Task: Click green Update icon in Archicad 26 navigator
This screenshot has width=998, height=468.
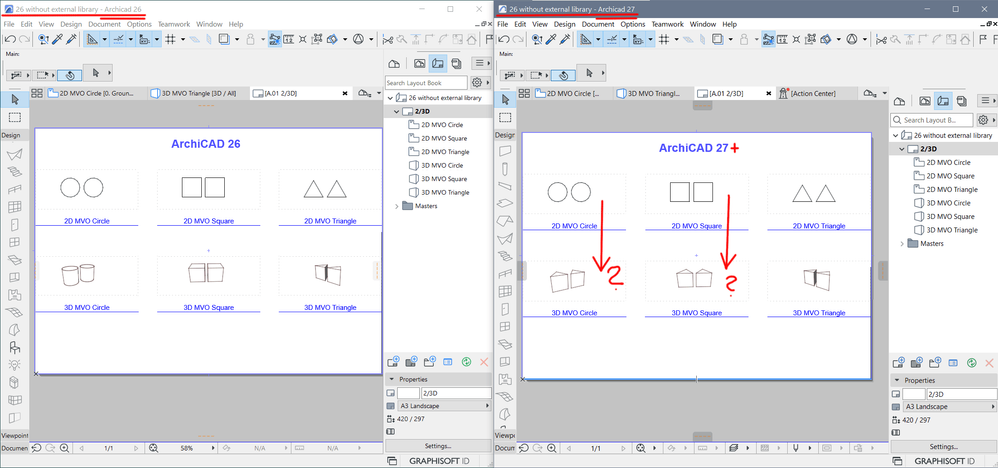Action: coord(466,362)
